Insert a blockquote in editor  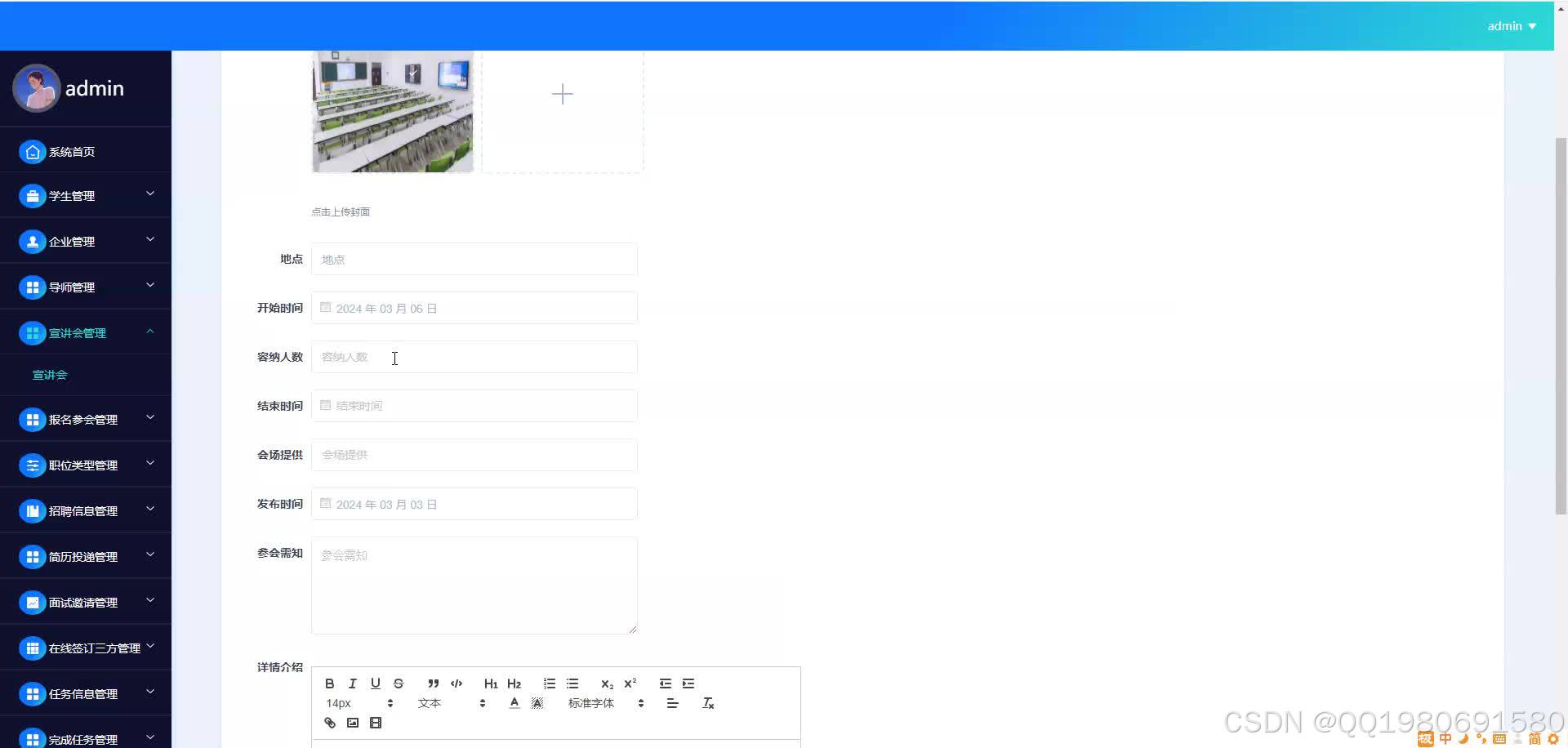pyautogui.click(x=434, y=683)
